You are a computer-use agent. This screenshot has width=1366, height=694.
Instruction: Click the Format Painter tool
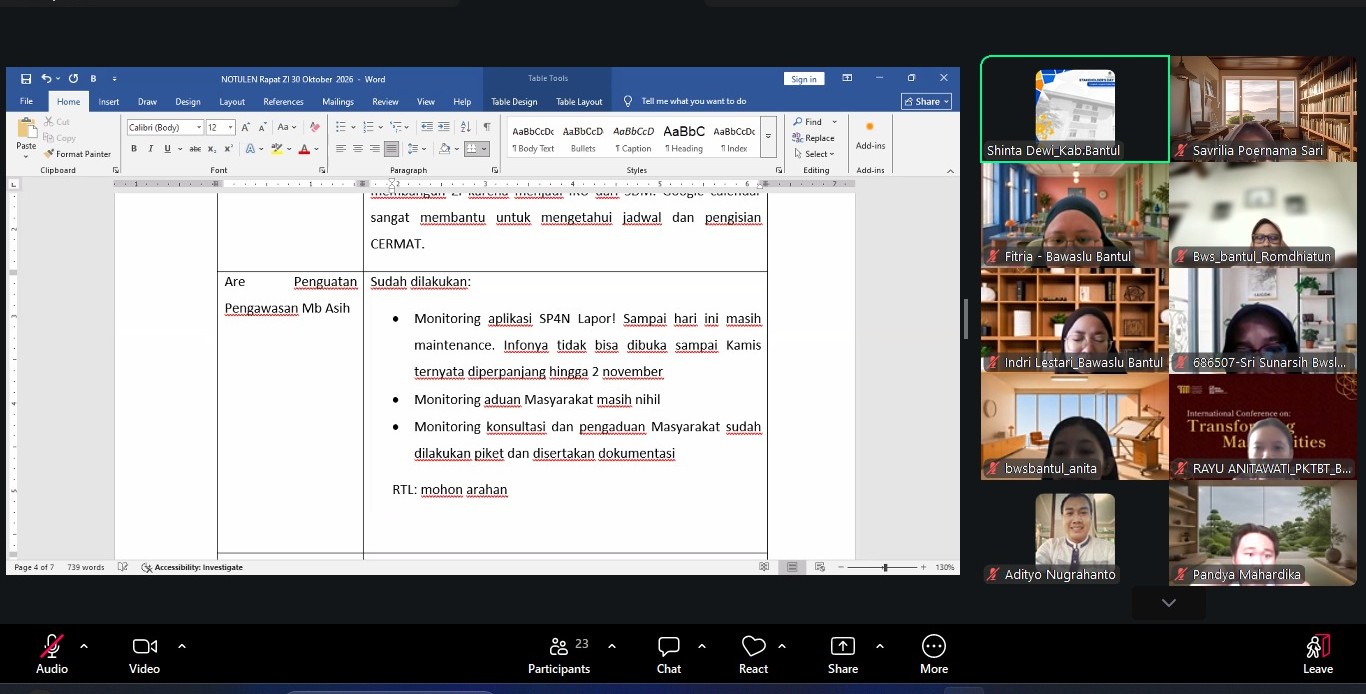[77, 154]
